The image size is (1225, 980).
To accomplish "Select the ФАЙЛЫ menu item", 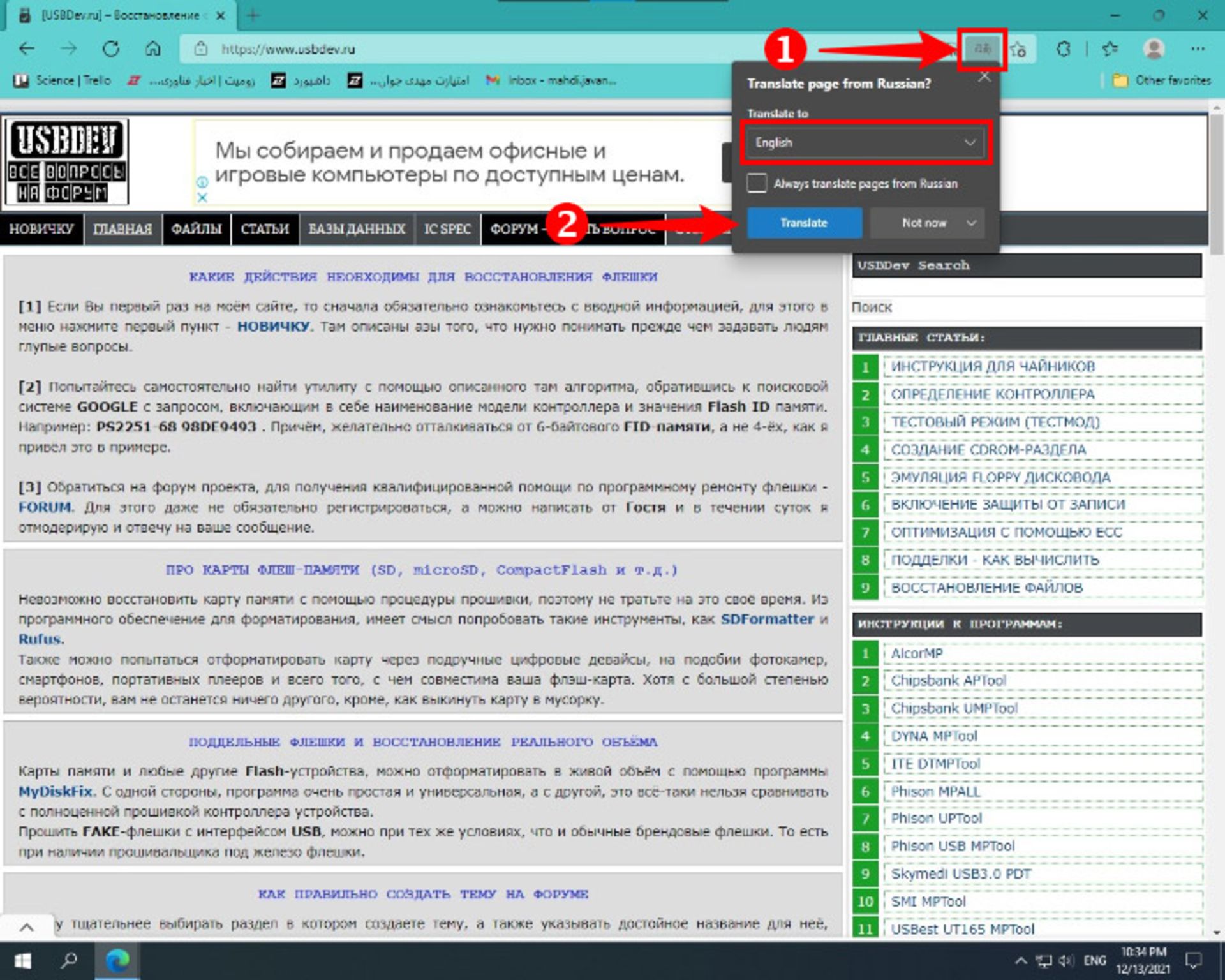I will point(197,228).
